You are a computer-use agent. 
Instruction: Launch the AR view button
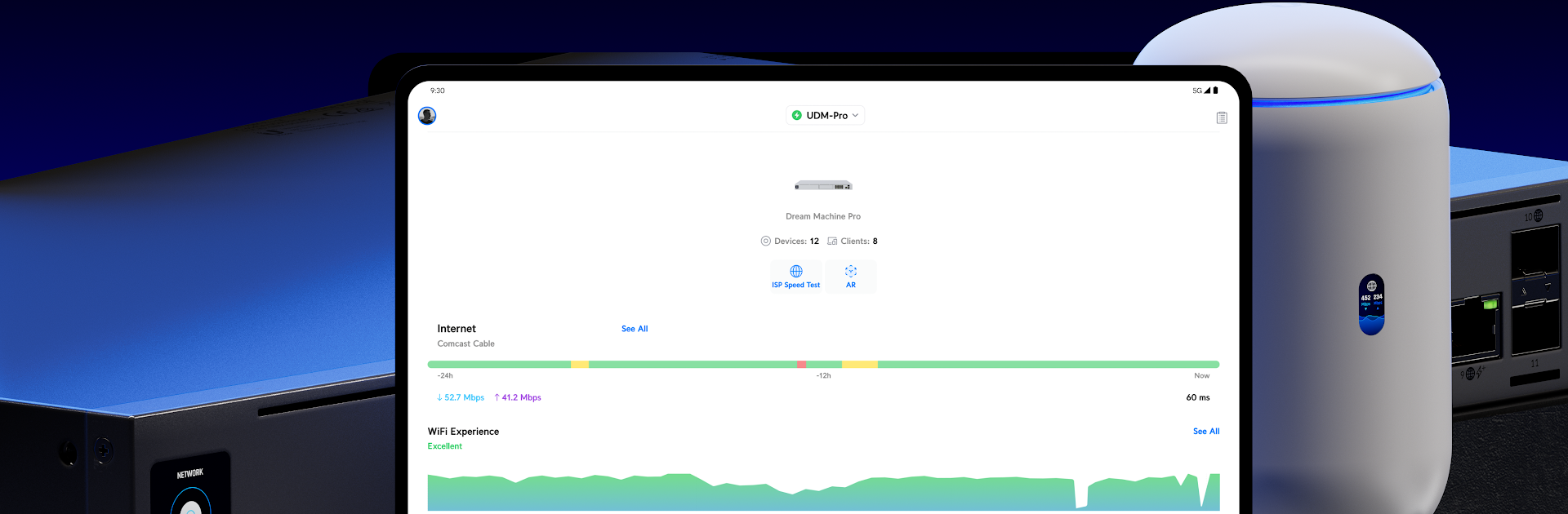pos(851,277)
